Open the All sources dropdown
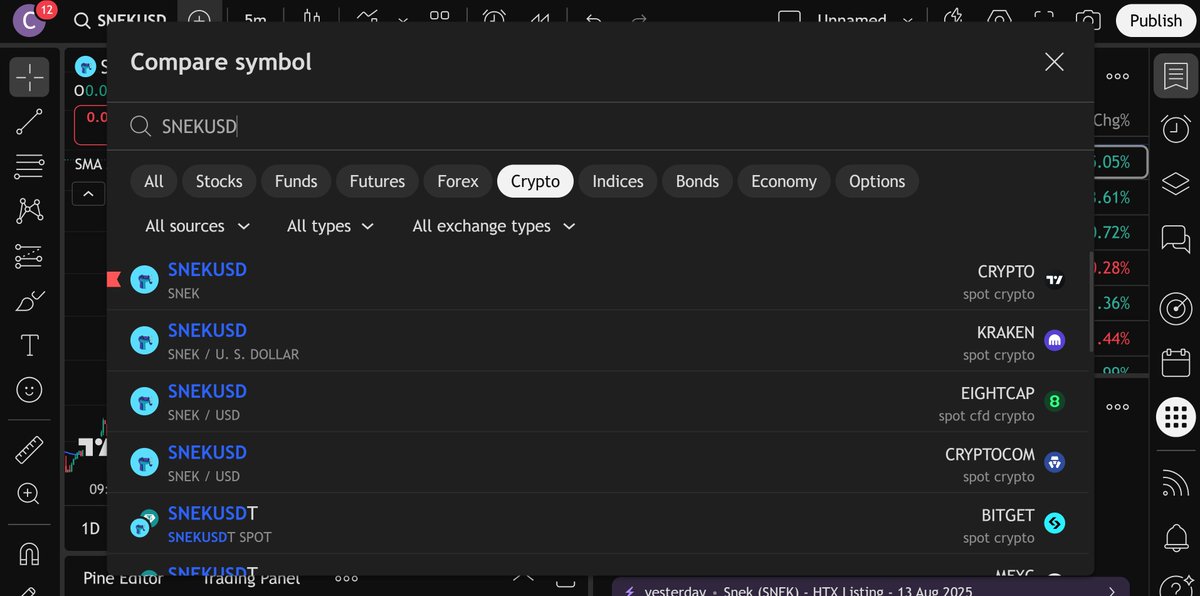The height and width of the screenshot is (596, 1200). [197, 226]
